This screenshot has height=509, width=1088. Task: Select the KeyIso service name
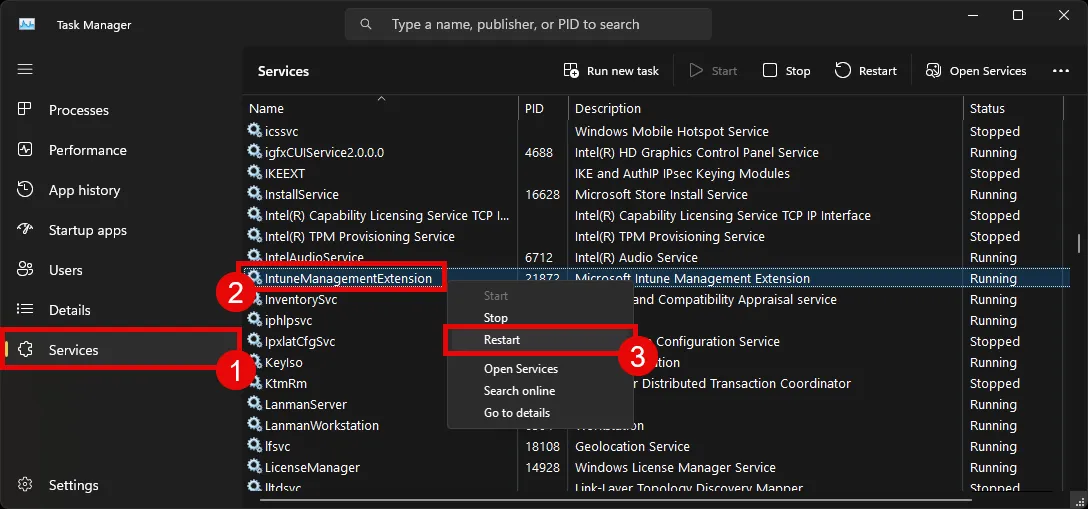coord(284,363)
